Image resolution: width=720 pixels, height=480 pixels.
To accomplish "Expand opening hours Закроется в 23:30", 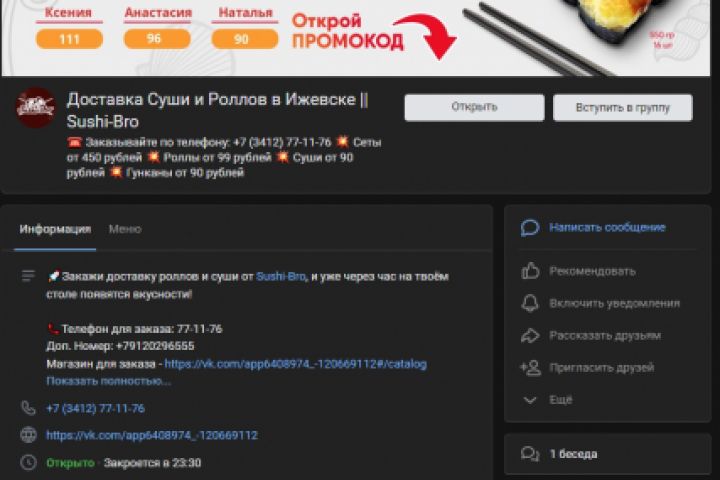I will click(x=152, y=463).
